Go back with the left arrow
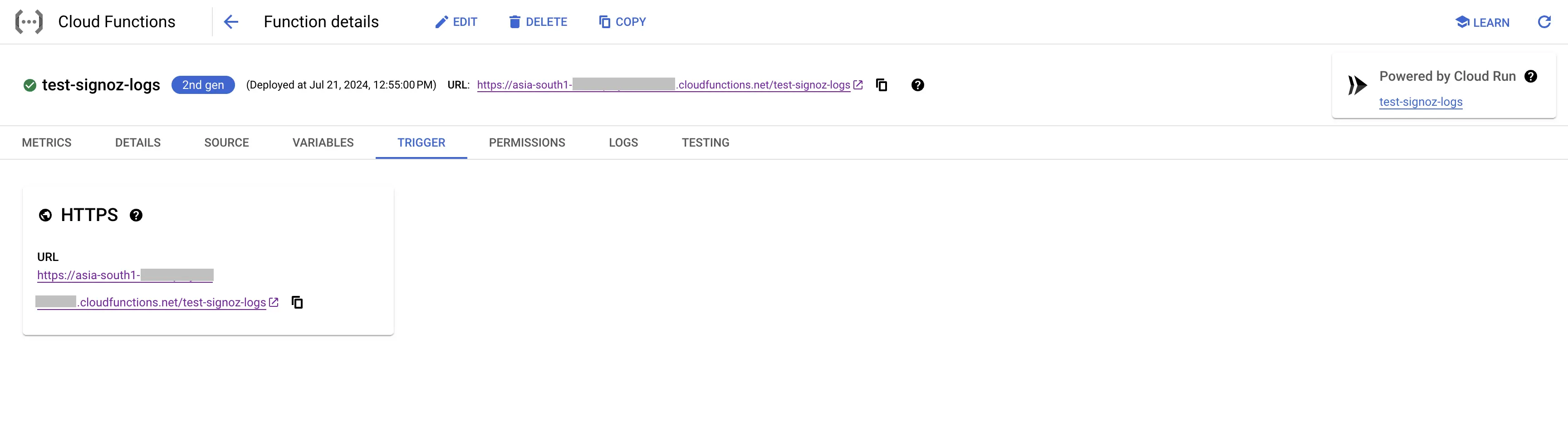The height and width of the screenshot is (423, 1568). (230, 22)
